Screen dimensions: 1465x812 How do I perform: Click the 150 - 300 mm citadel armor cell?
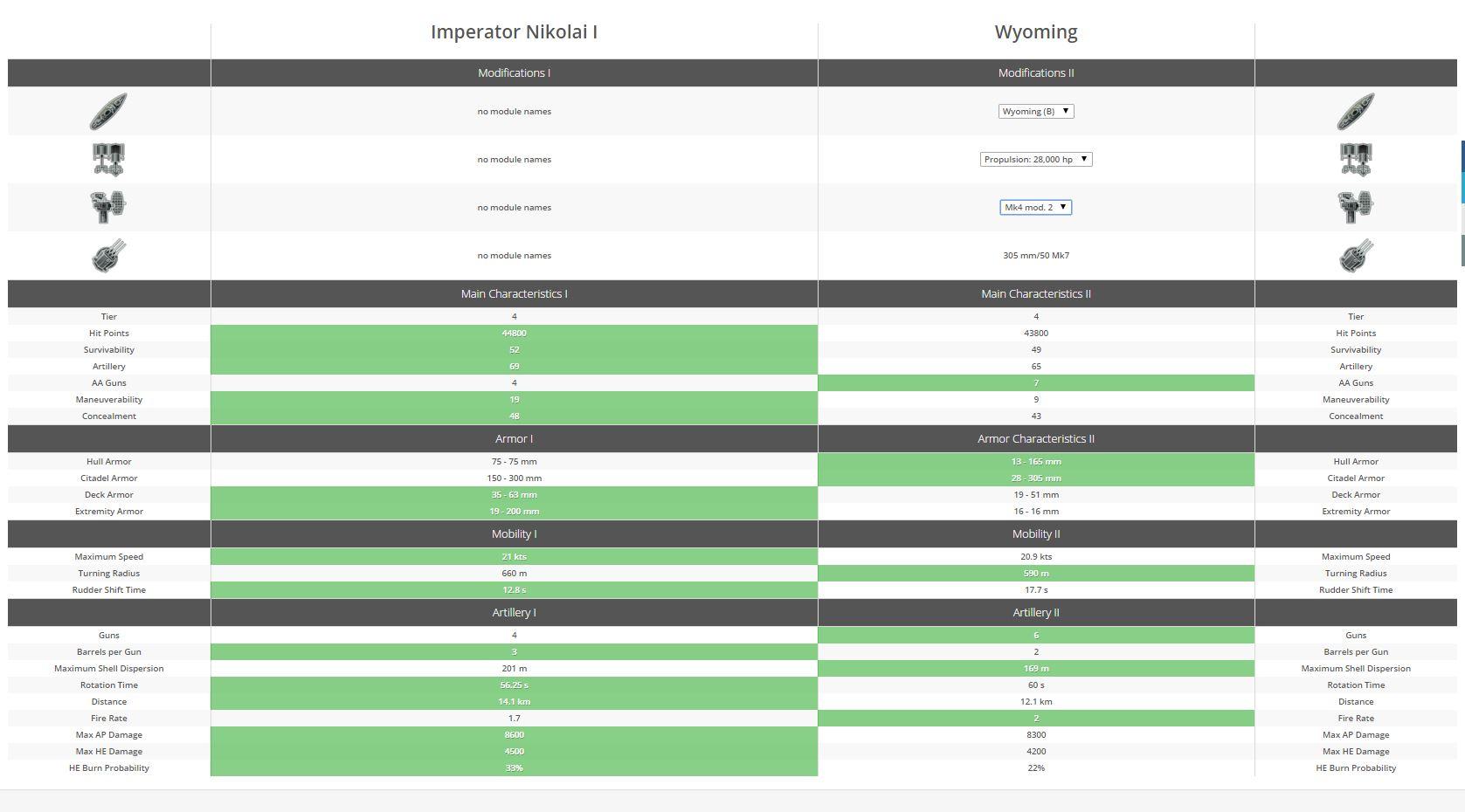pyautogui.click(x=514, y=478)
